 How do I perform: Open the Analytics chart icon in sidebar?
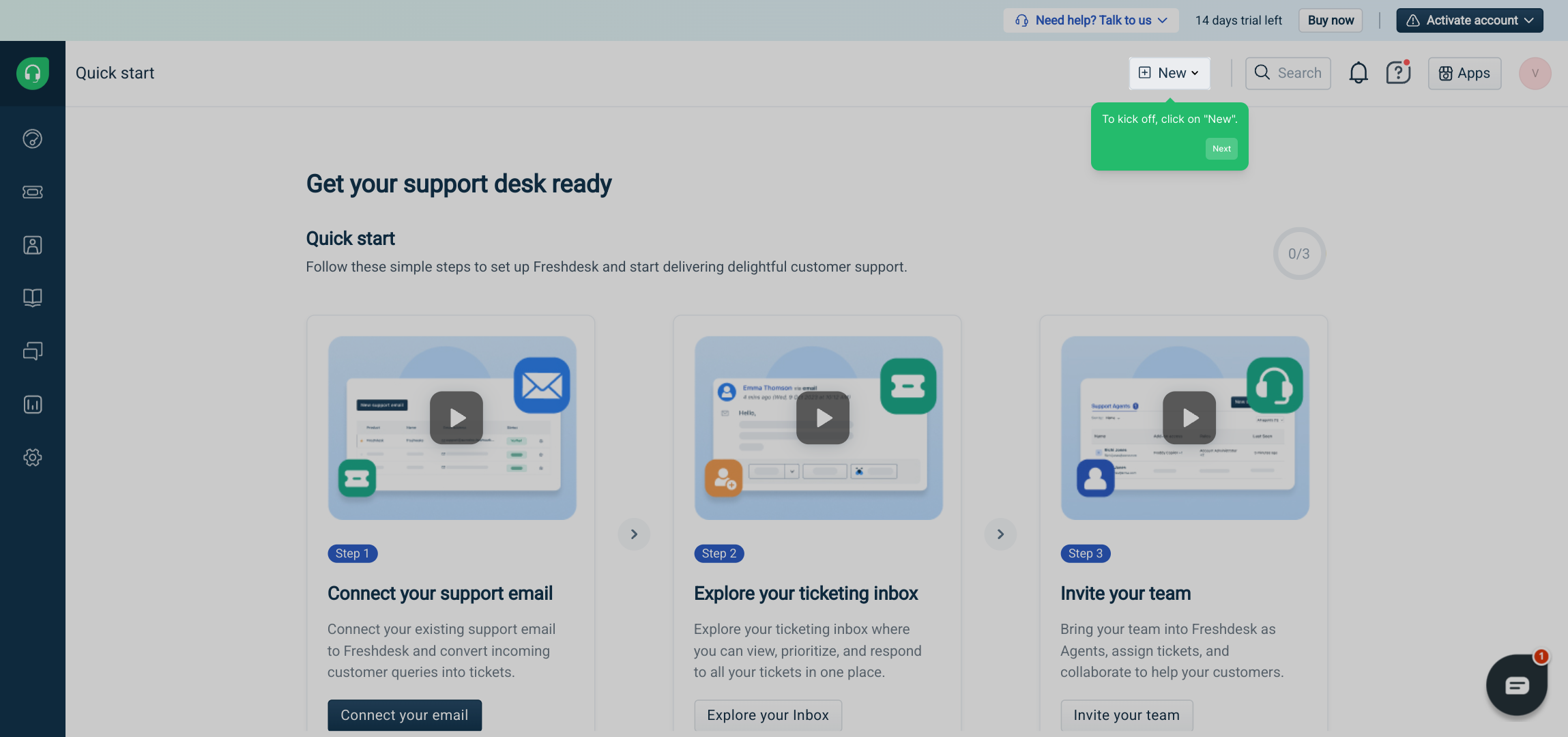click(x=32, y=405)
